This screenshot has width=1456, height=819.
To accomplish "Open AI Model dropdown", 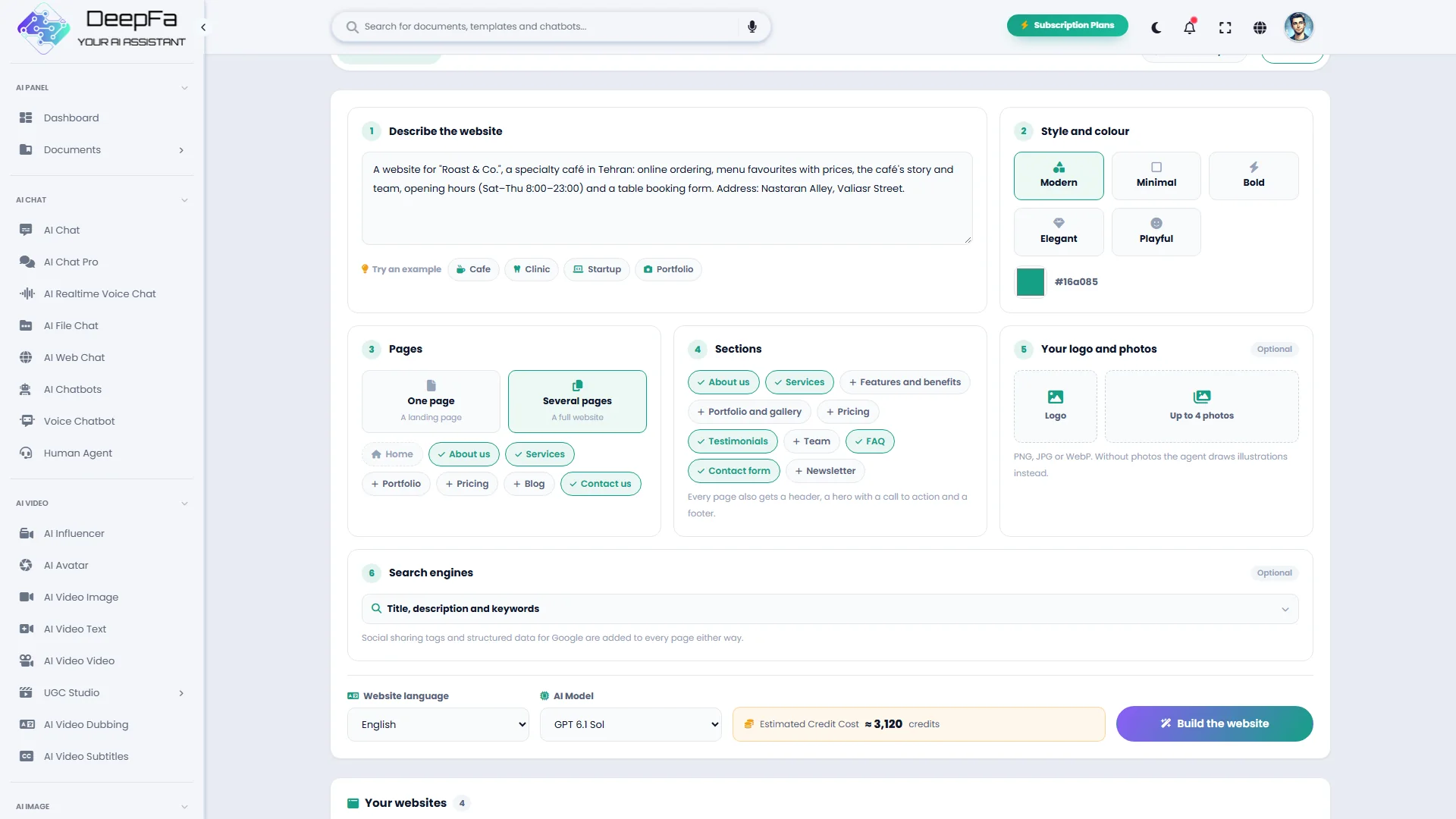I will [631, 724].
